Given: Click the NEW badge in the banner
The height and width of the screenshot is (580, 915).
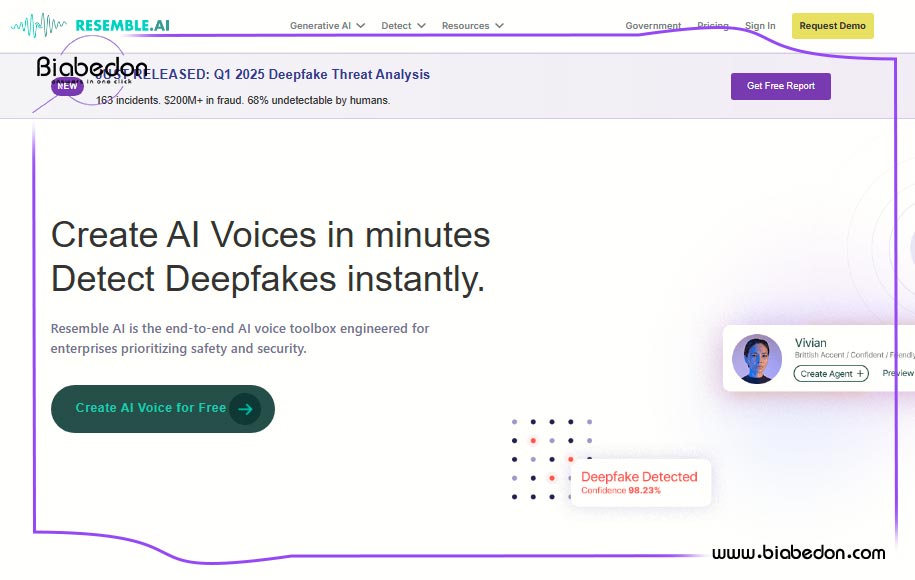Looking at the screenshot, I should (x=67, y=86).
